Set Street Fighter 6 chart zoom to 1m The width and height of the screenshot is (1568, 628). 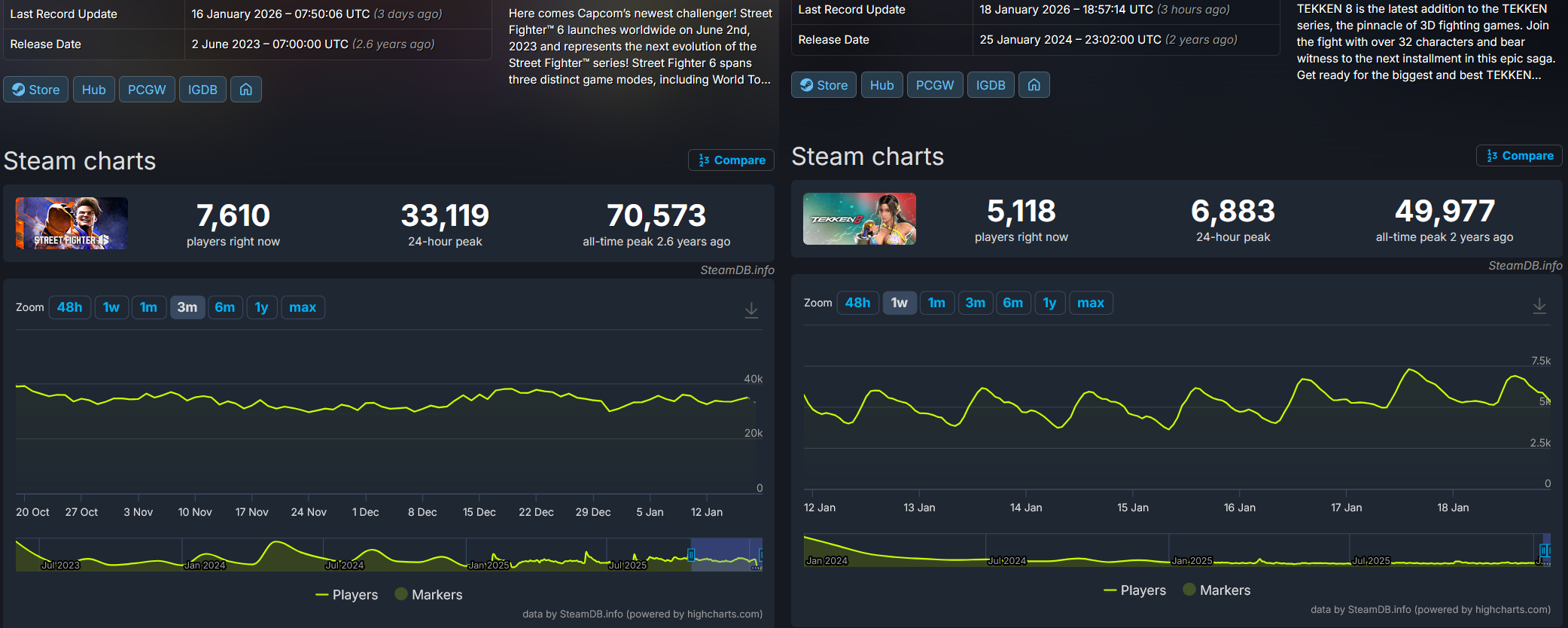(149, 307)
